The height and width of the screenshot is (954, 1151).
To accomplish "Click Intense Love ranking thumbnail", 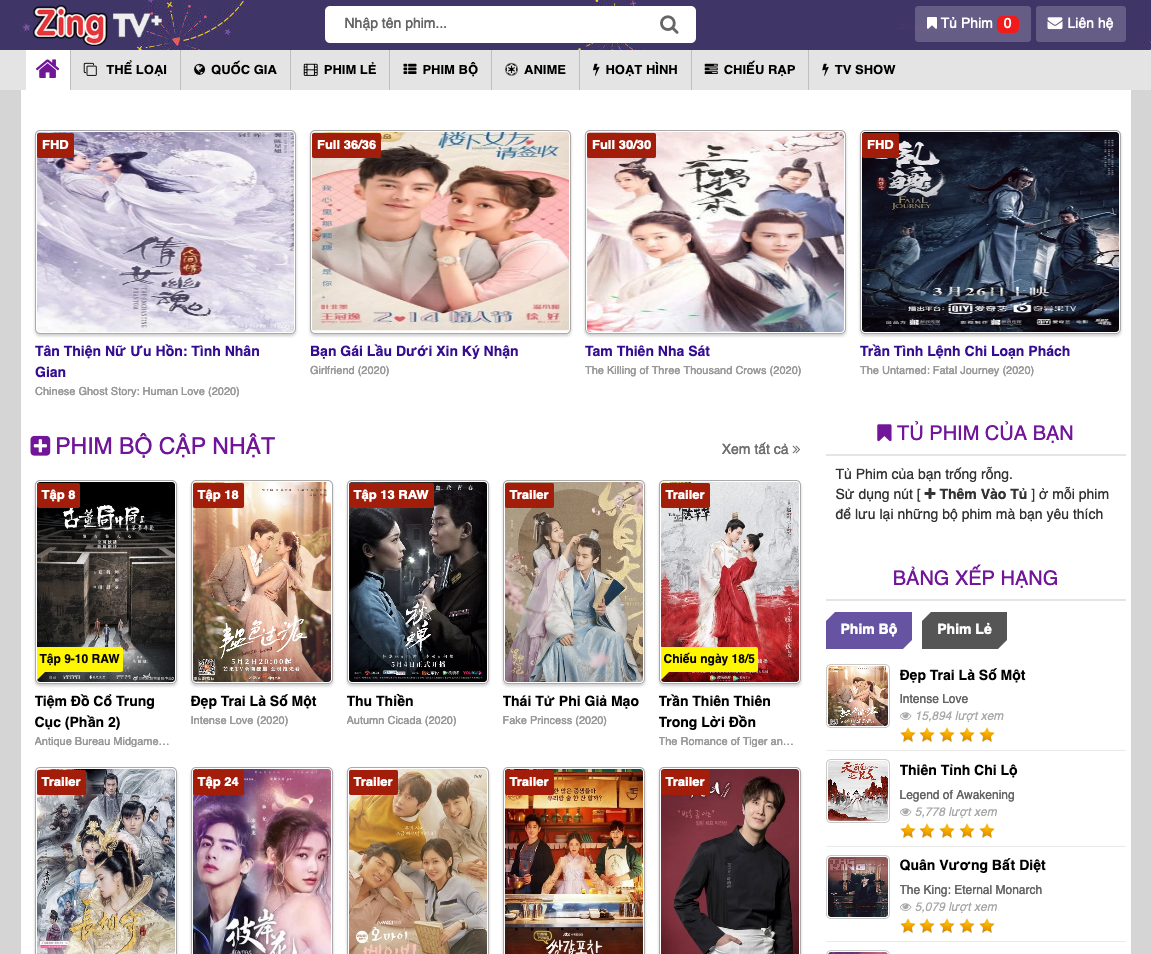I will tap(858, 696).
